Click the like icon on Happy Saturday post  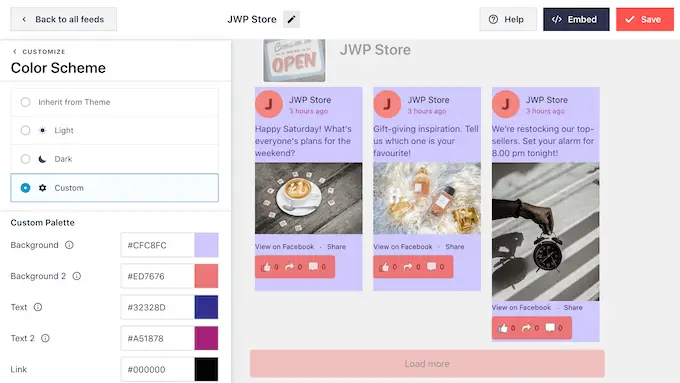[266, 267]
